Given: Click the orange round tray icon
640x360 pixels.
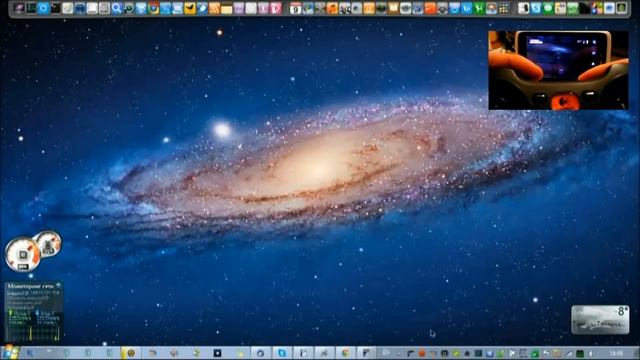Looking at the screenshot, I should 422,353.
